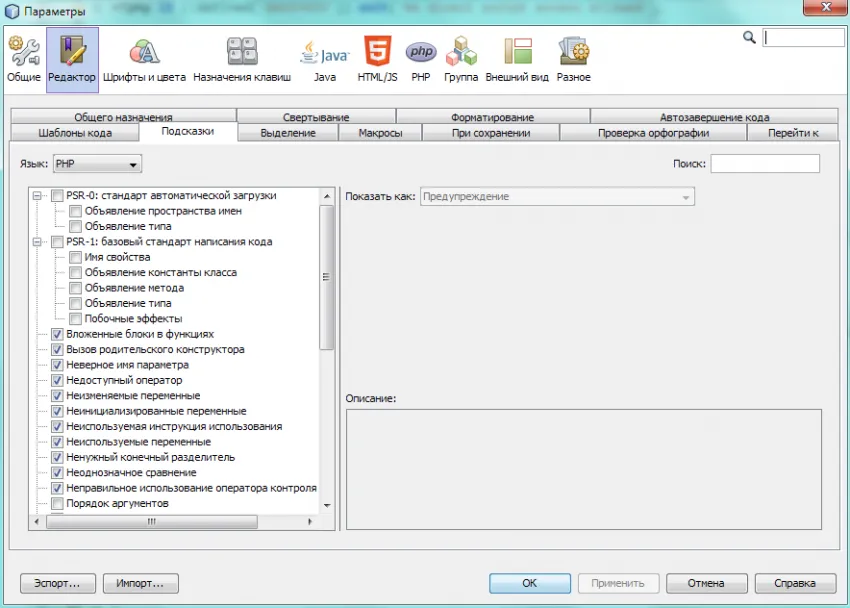850x608 pixels.
Task: Open the Разное (Miscellaneous) category
Action: click(573, 59)
